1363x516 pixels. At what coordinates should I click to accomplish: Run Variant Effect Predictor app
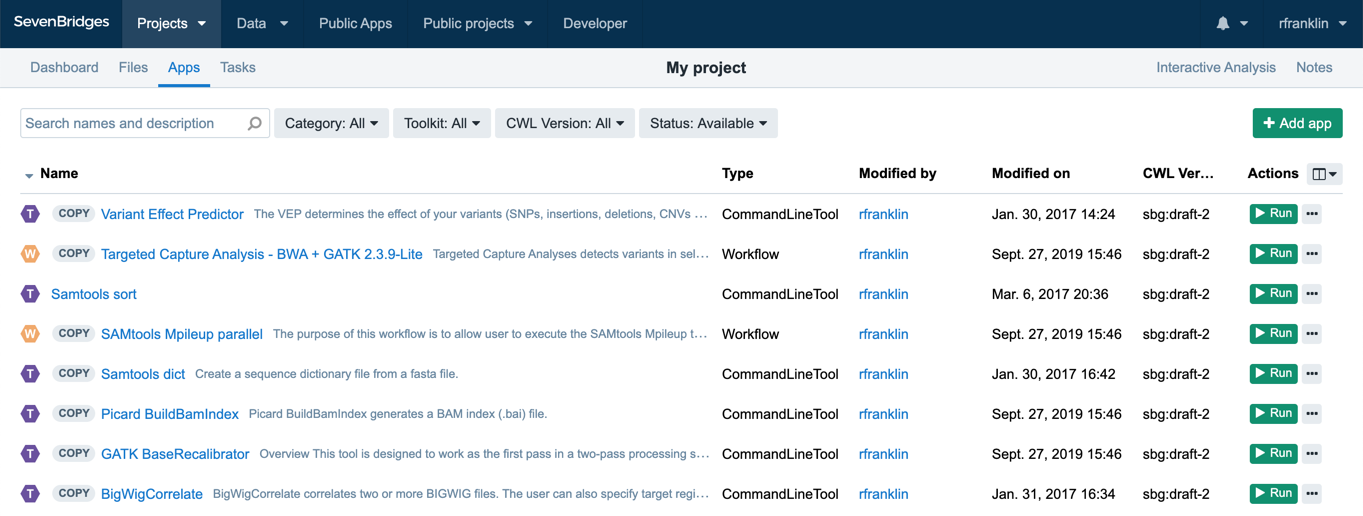click(x=1273, y=214)
